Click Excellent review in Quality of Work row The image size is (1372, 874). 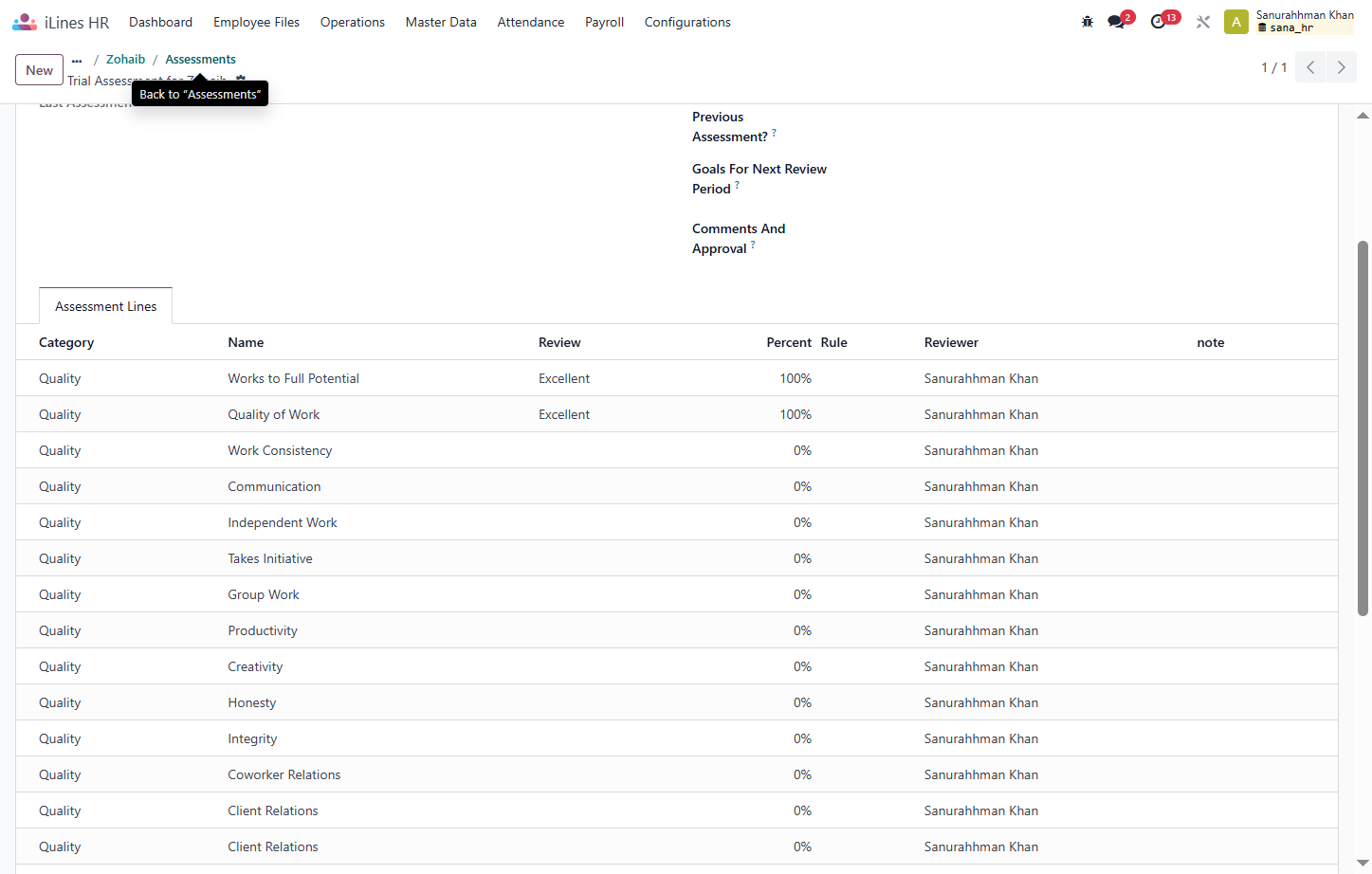click(x=564, y=414)
